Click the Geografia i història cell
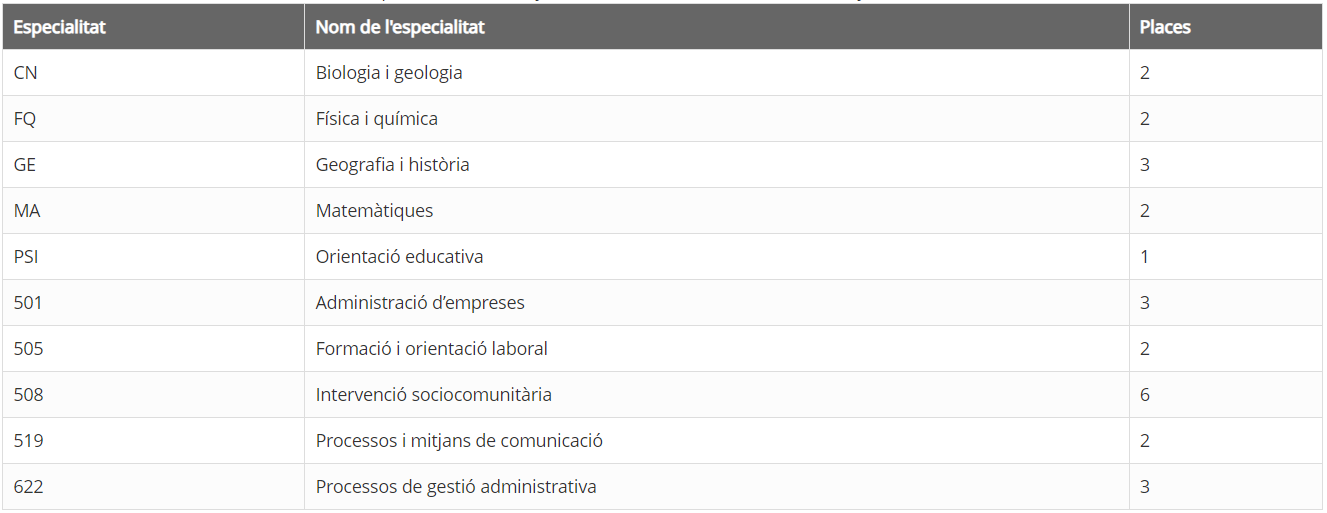The height and width of the screenshot is (513, 1327). [717, 165]
